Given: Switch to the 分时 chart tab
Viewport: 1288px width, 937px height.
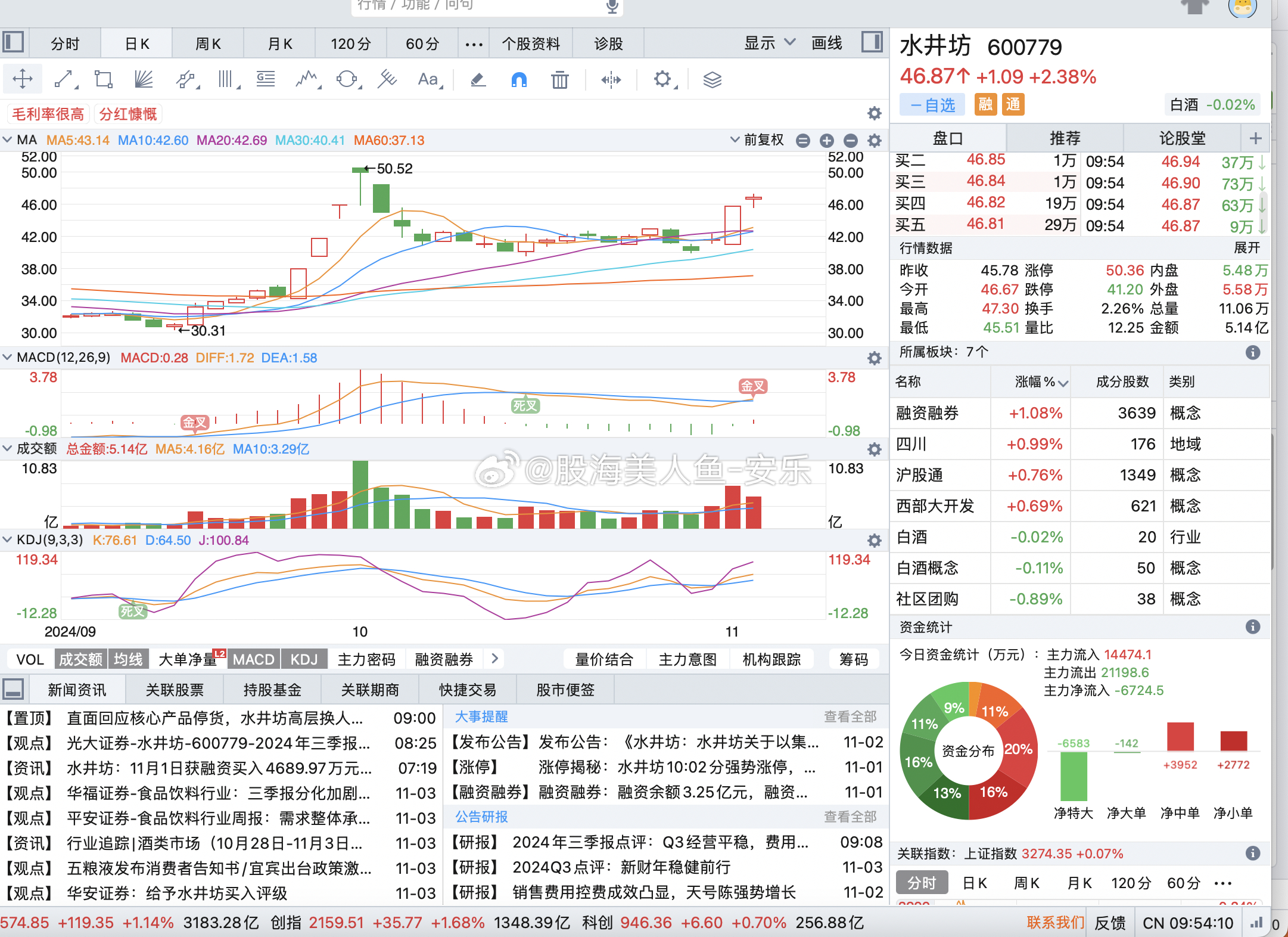Looking at the screenshot, I should [x=65, y=44].
